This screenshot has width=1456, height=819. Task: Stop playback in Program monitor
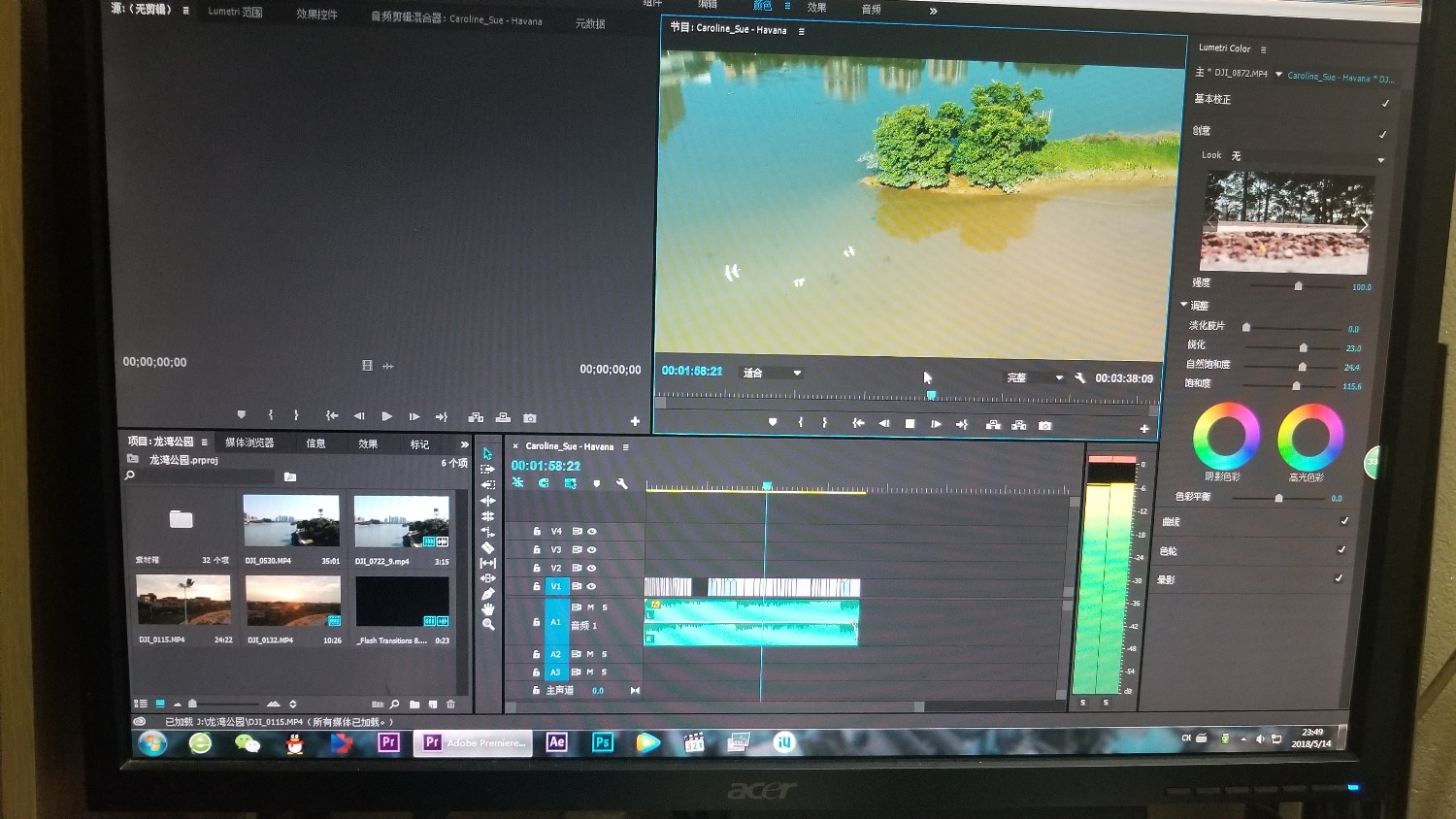click(x=910, y=424)
